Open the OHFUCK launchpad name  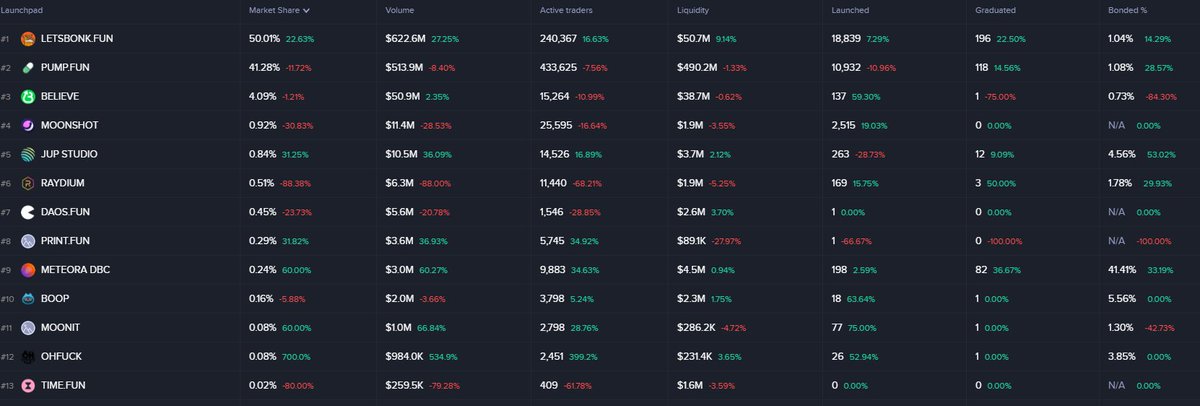(63, 356)
